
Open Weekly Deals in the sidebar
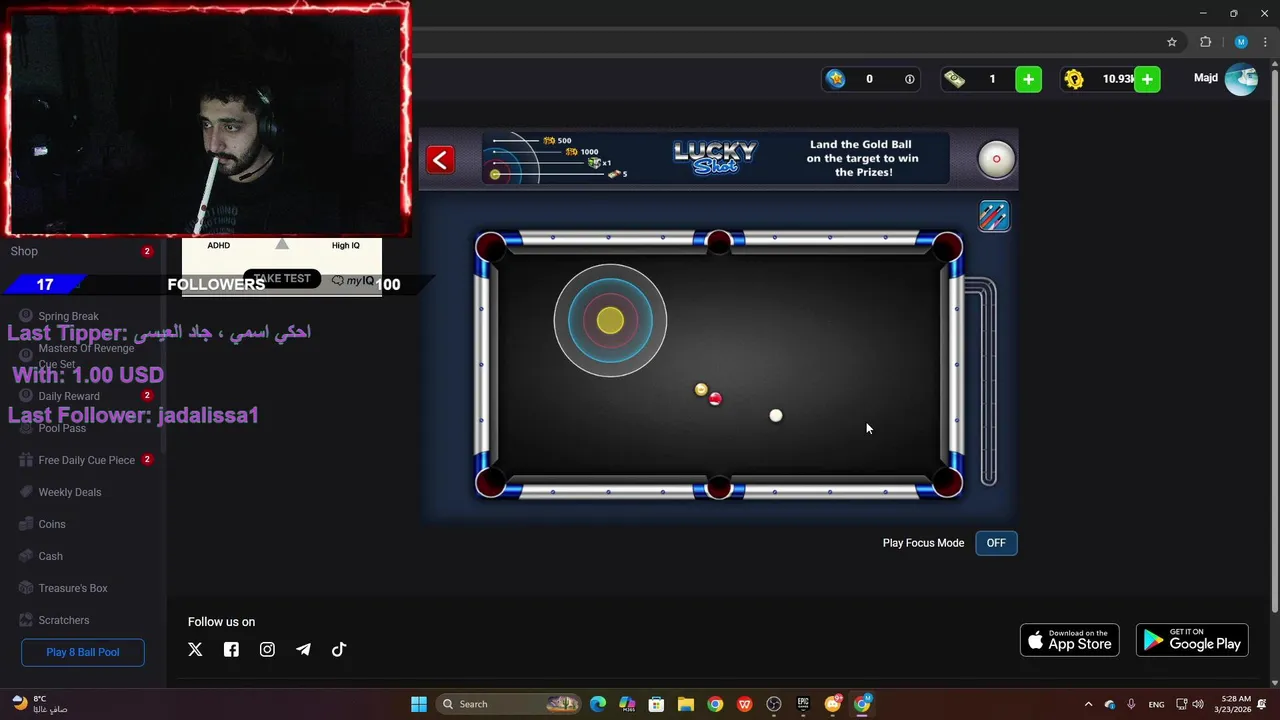pyautogui.click(x=69, y=492)
